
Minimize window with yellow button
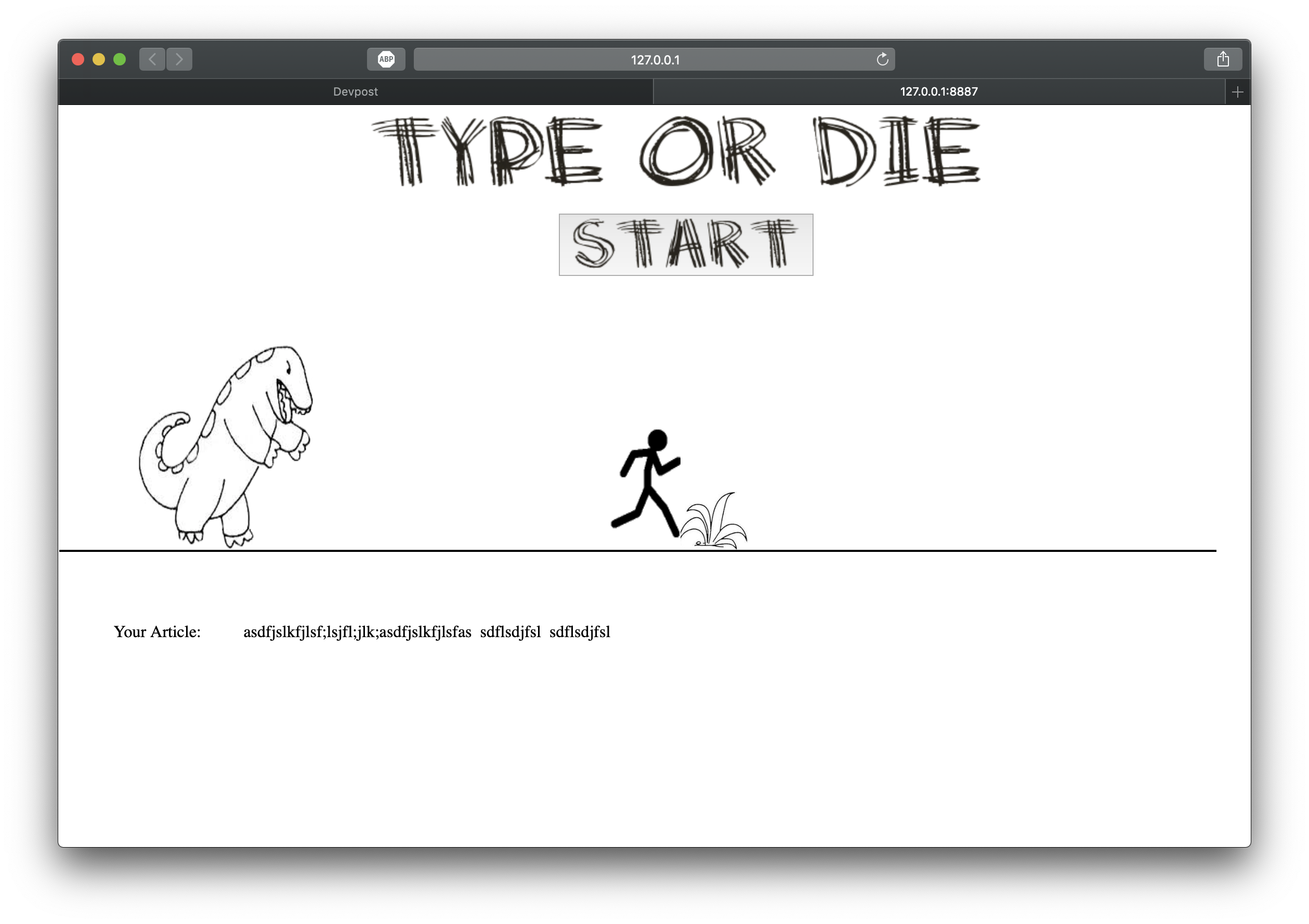click(99, 59)
